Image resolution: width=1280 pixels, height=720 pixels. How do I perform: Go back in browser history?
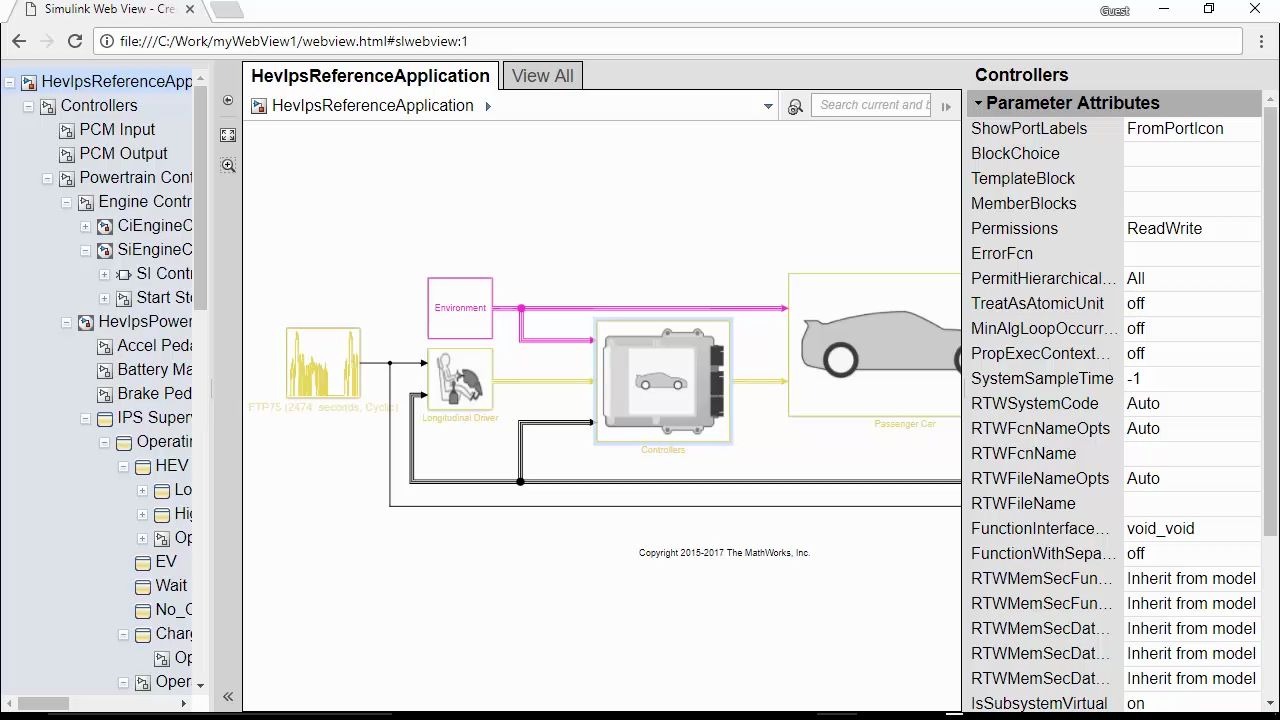19,41
